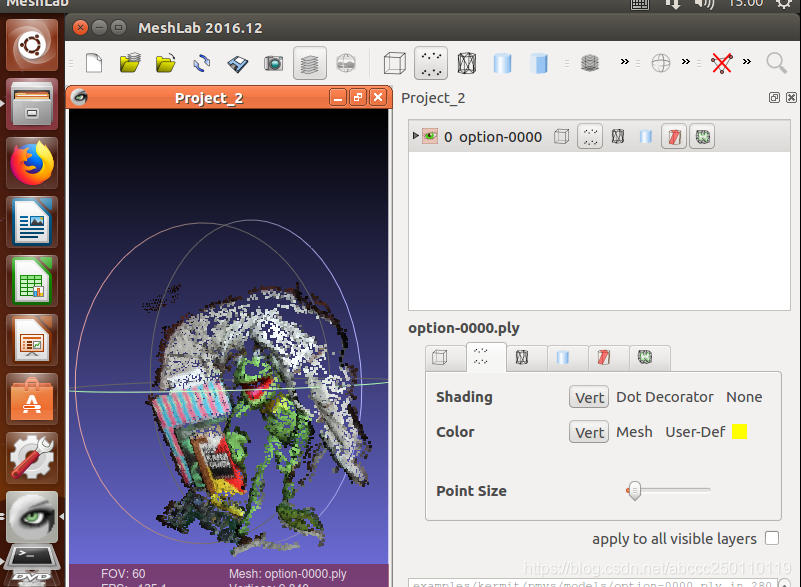Open LibreOffice Writer from the dock

[32, 222]
